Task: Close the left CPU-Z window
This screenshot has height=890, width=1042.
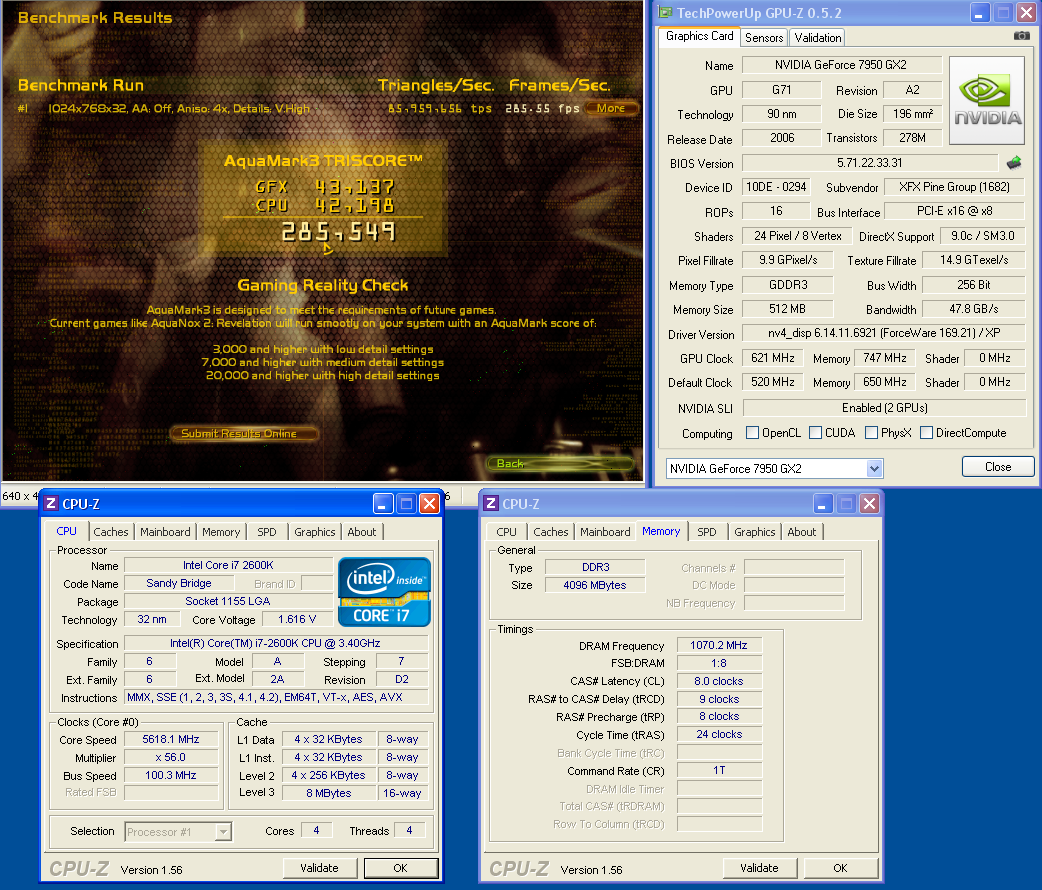Action: pos(430,504)
